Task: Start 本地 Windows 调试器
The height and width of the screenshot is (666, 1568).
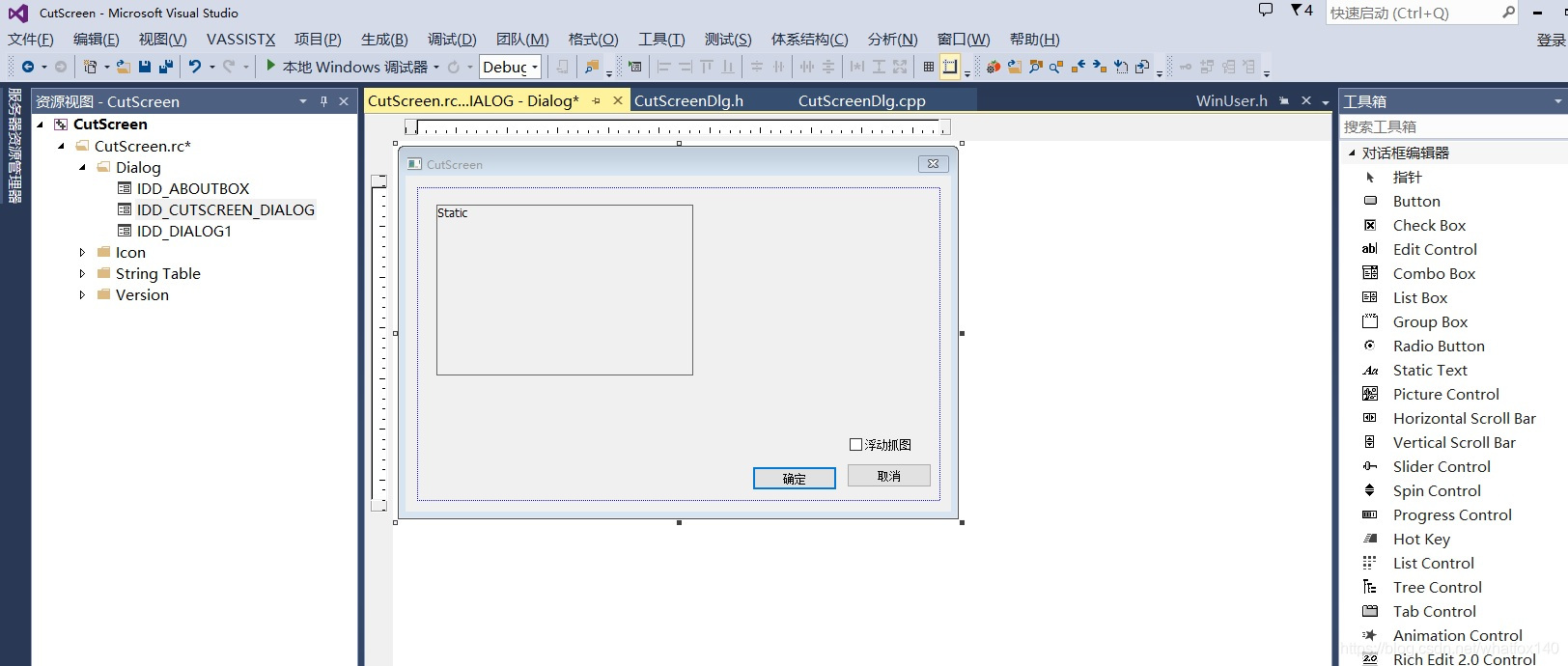Action: click(x=346, y=67)
